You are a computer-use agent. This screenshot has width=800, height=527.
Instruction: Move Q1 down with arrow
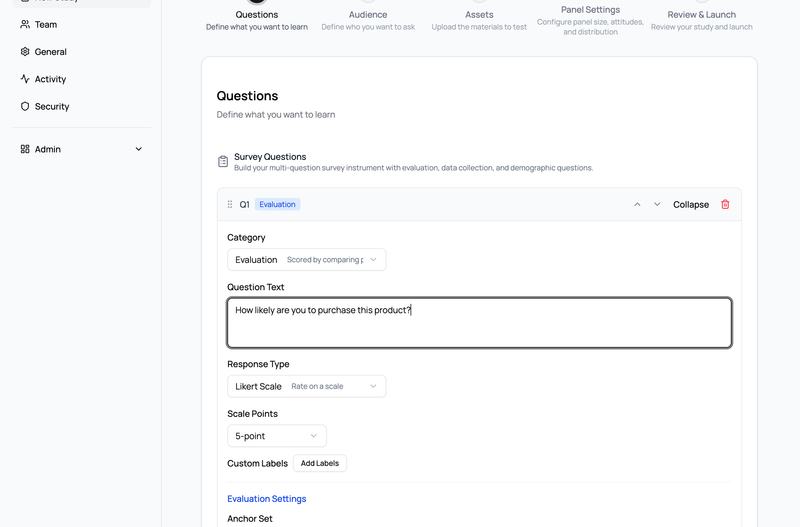click(x=657, y=204)
